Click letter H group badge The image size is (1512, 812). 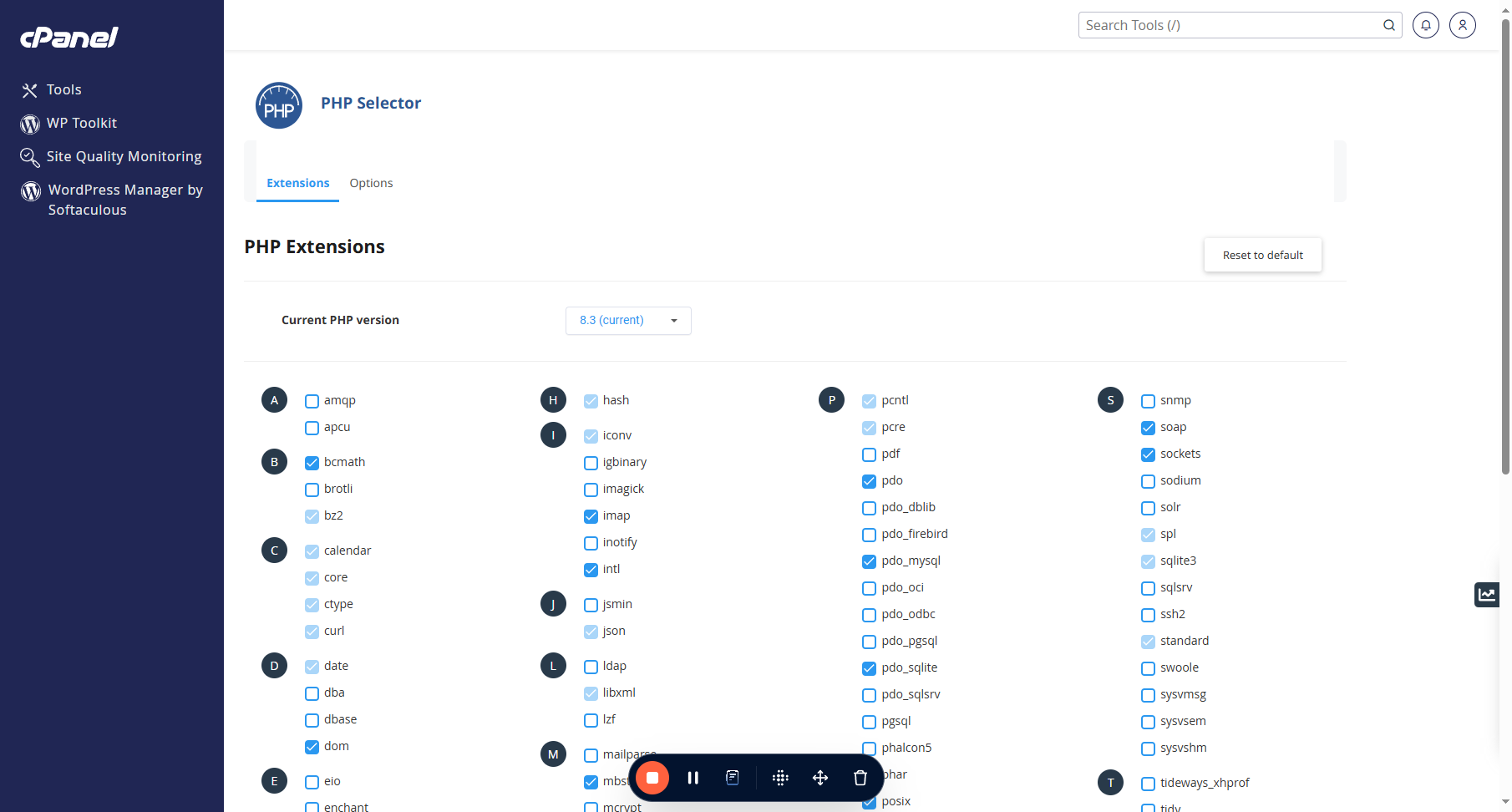pos(553,400)
